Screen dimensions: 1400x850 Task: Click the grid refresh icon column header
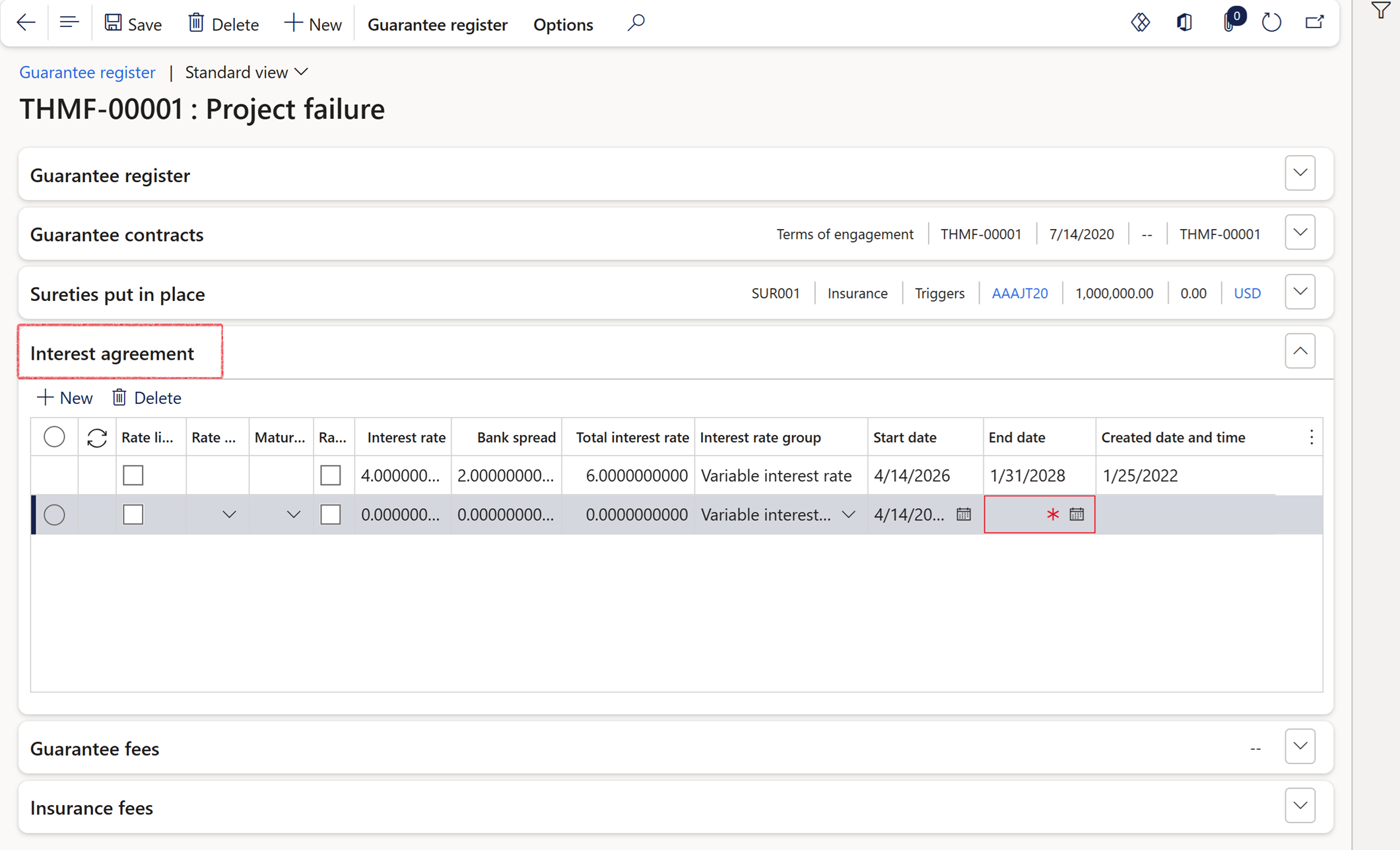pos(97,438)
